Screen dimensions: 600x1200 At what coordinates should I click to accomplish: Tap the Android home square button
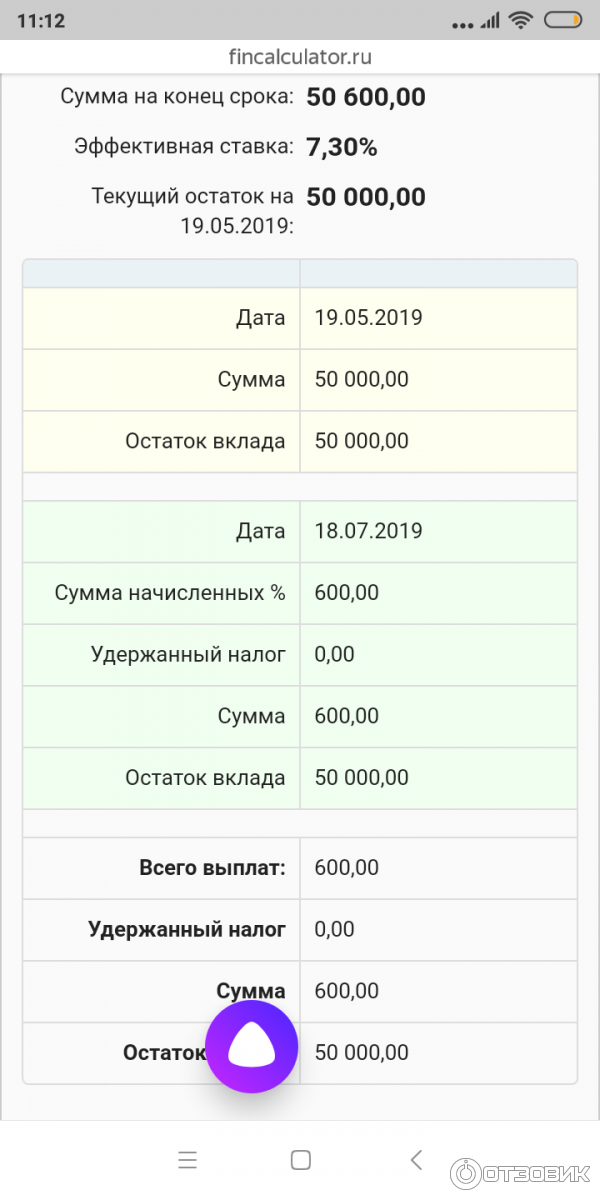coord(300,1160)
